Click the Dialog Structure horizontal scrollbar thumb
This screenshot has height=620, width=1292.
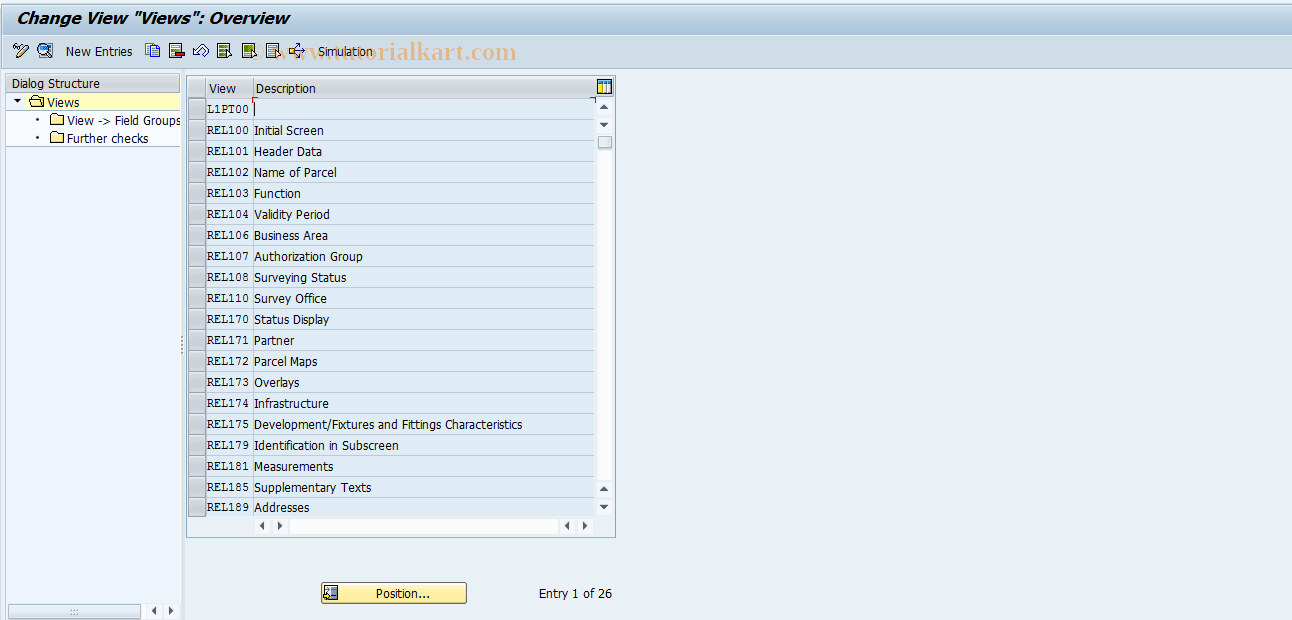point(74,611)
